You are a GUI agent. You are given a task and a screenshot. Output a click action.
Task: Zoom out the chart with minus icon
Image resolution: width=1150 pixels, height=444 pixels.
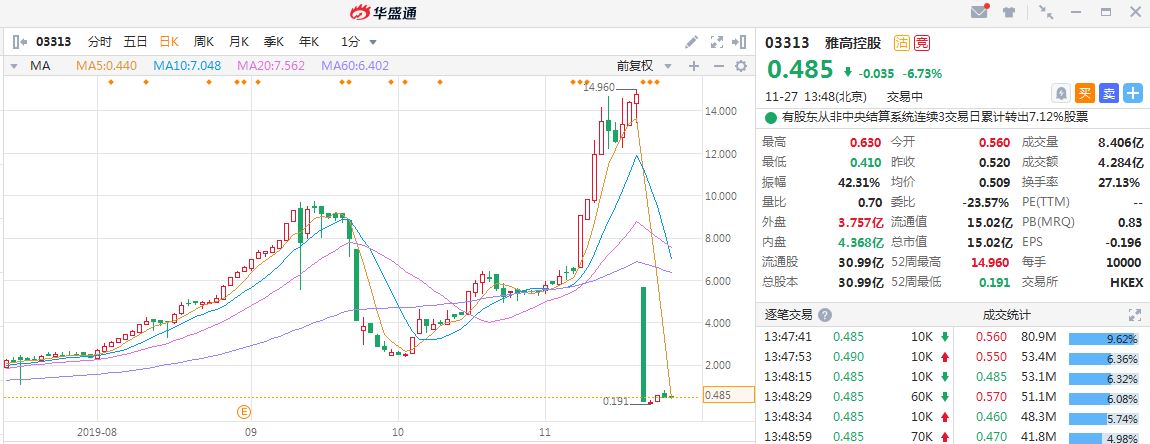coord(719,66)
